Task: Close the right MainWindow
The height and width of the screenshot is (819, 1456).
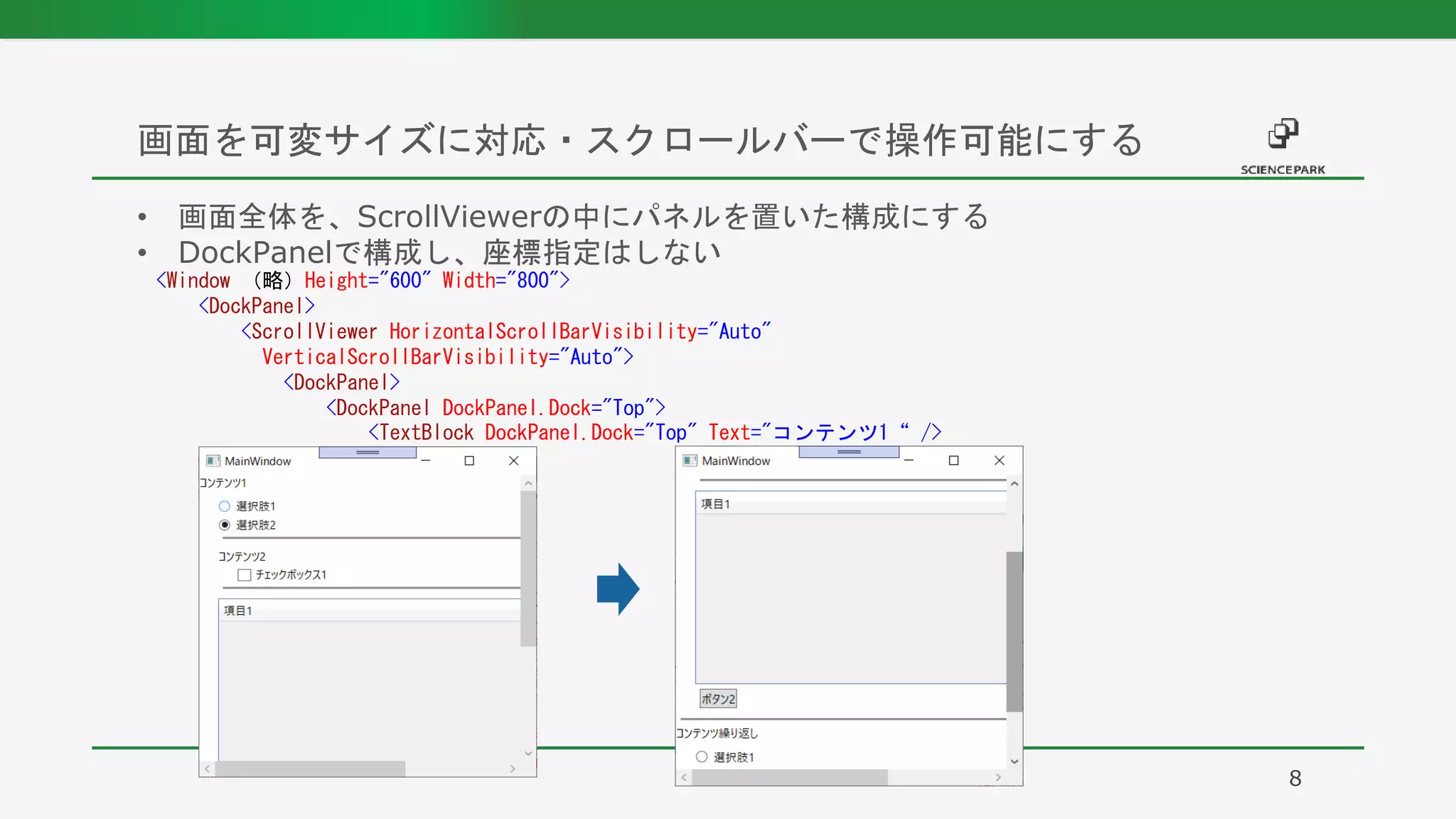Action: [1000, 461]
